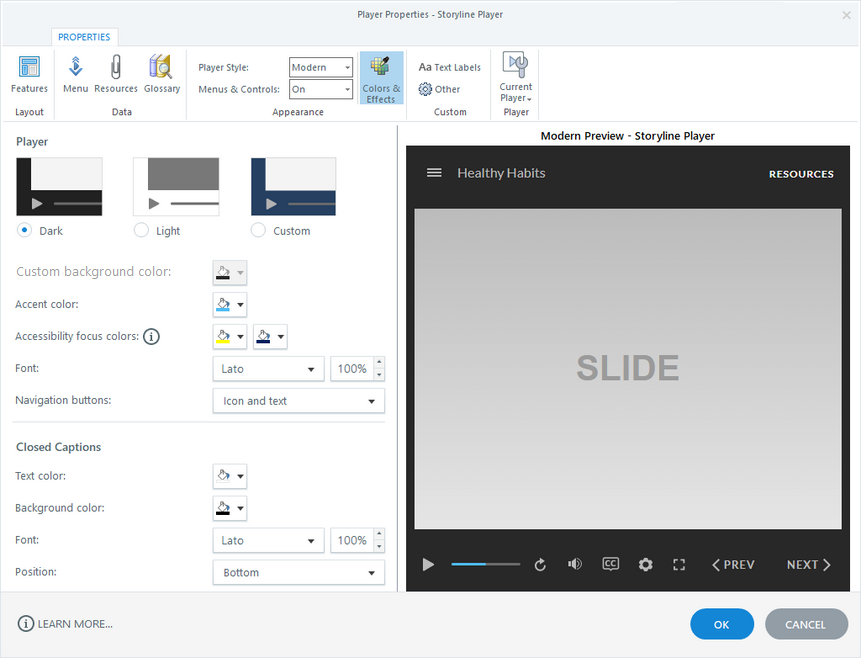Click the hamburger menu in preview
861x658 pixels.
pos(434,173)
